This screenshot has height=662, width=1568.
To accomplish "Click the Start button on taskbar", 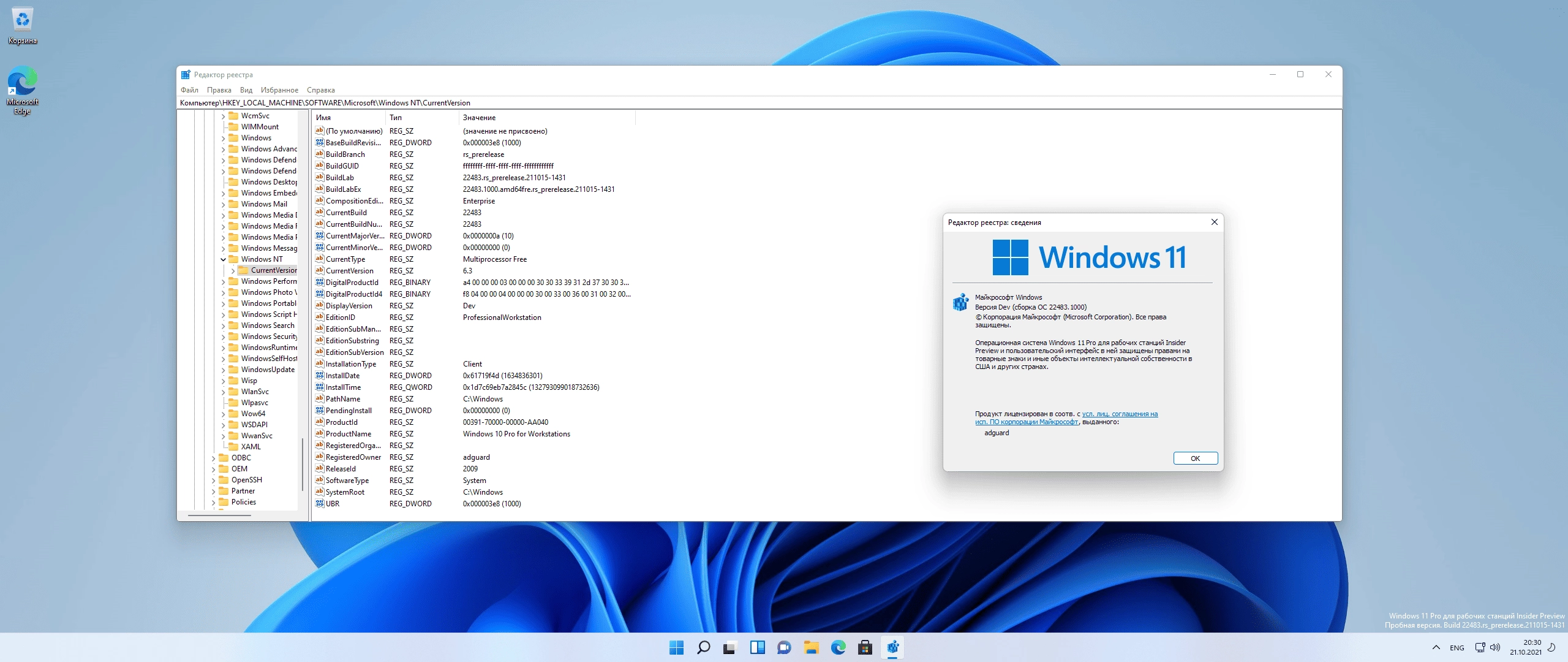I will point(676,647).
